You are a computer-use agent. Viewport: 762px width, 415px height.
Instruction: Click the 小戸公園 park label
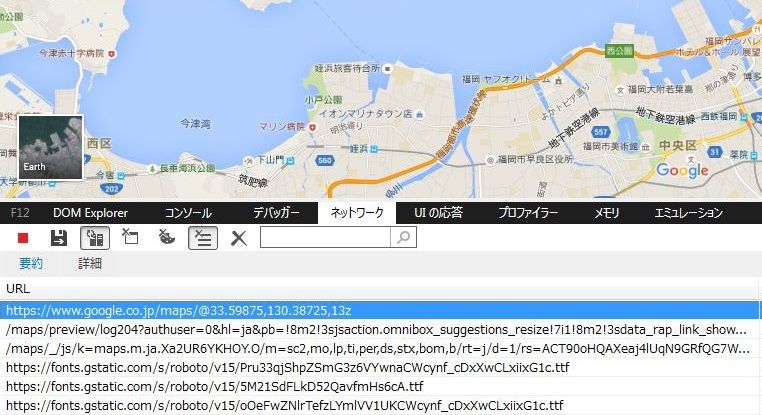pos(324,100)
